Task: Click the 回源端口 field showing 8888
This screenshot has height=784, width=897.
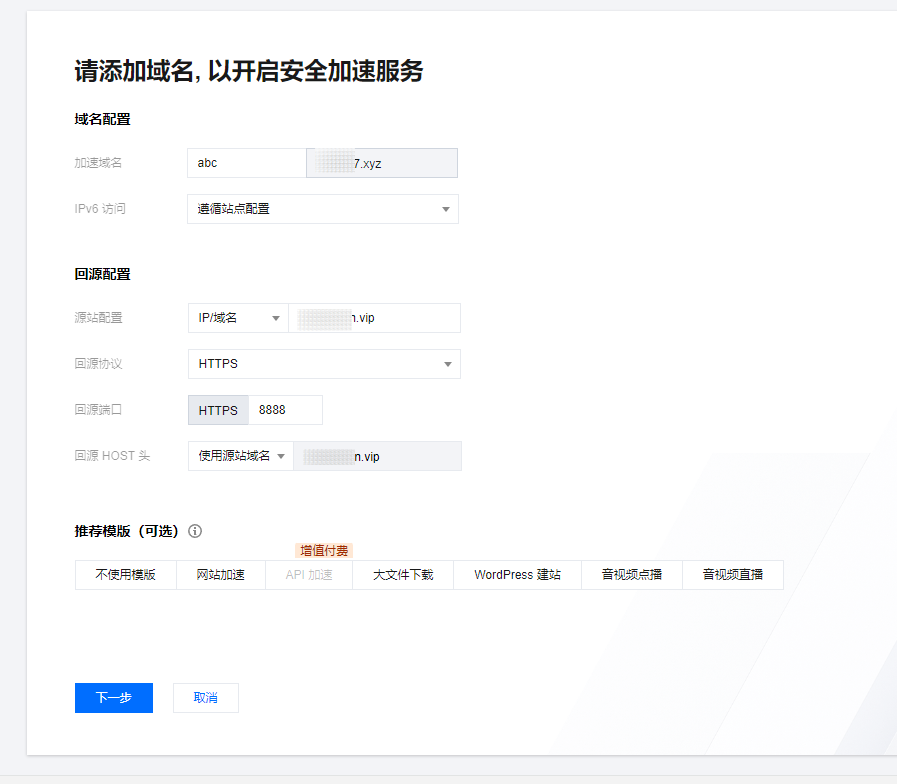Action: (x=284, y=410)
